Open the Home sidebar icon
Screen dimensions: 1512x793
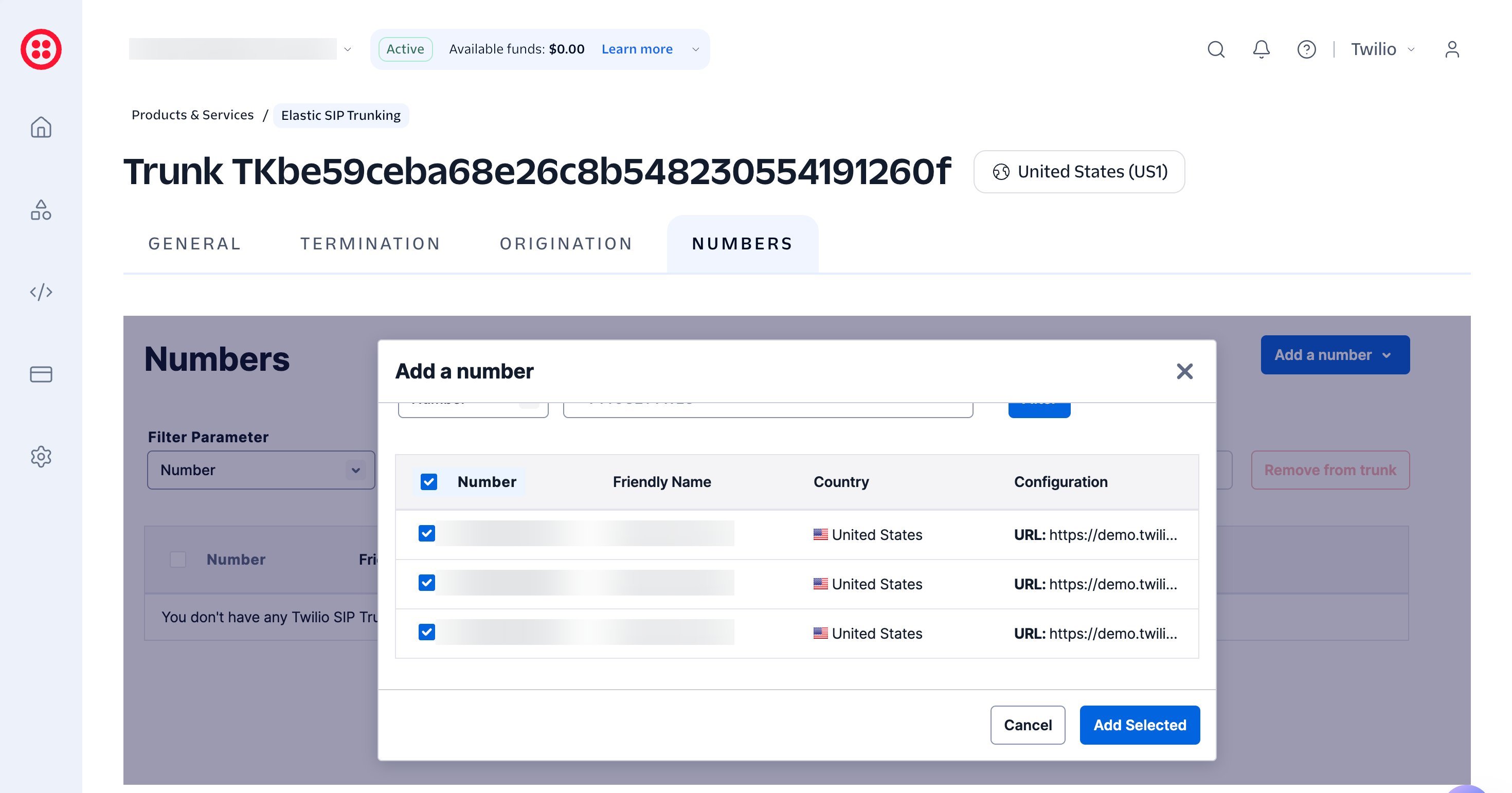[41, 127]
